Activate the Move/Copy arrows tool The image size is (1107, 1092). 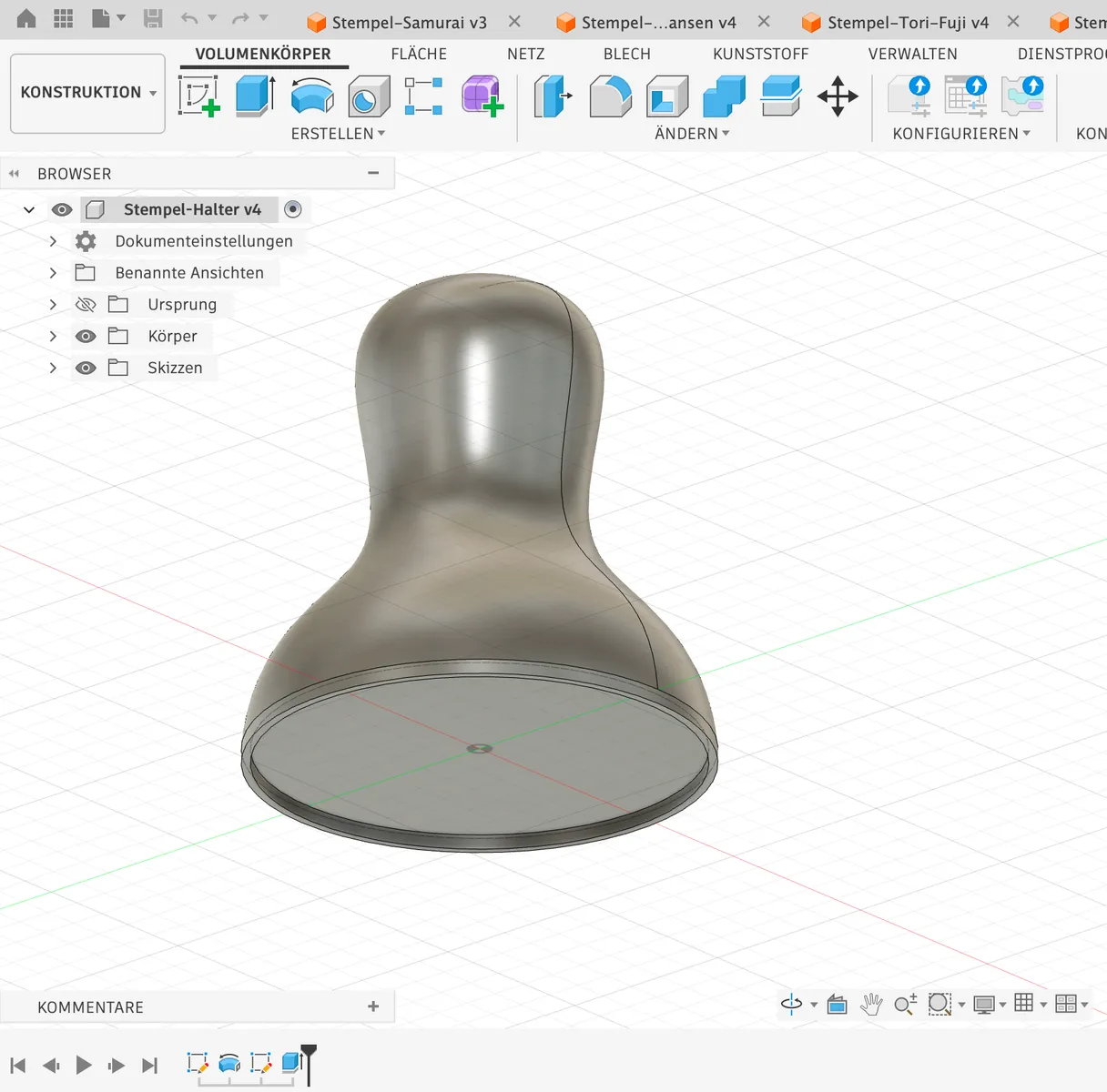coord(838,96)
